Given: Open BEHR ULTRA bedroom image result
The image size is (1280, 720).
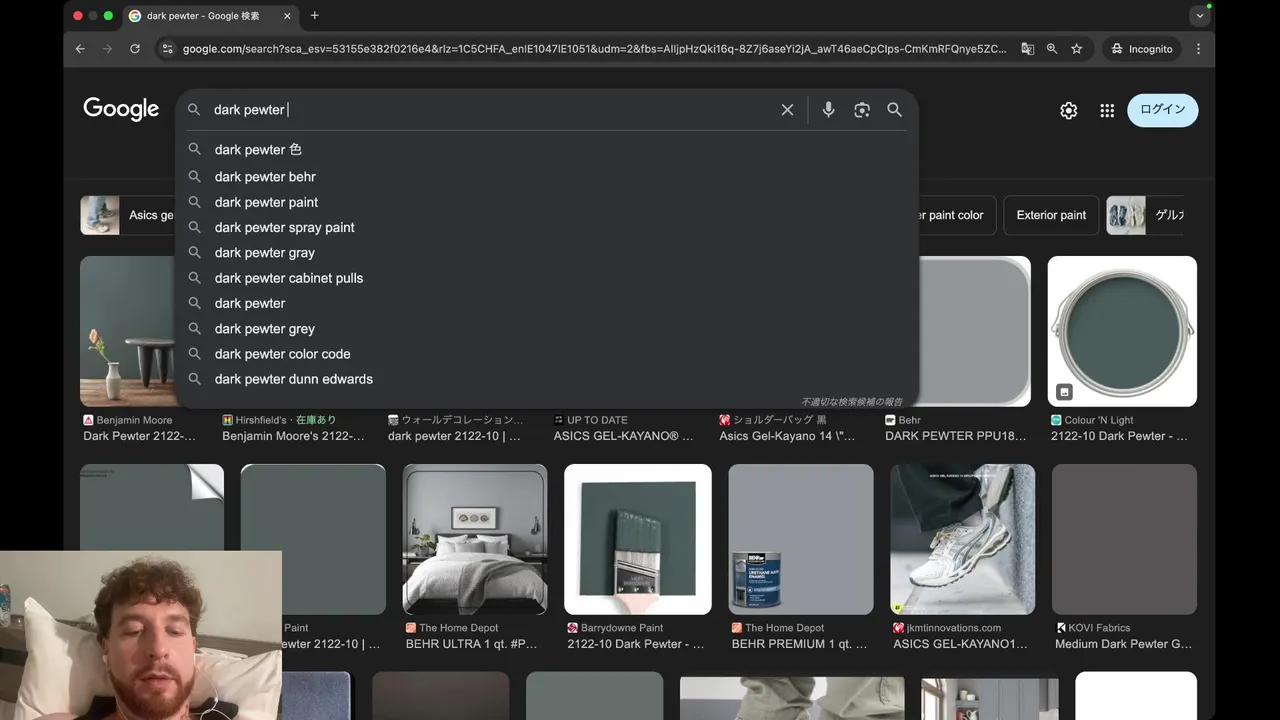Looking at the screenshot, I should (475, 539).
